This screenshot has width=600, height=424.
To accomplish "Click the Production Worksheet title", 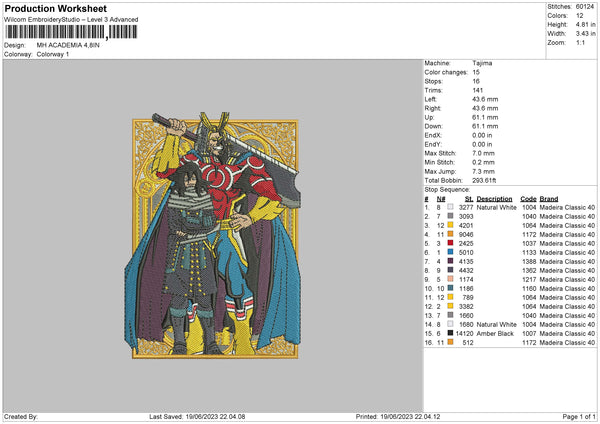I will click(x=53, y=7).
